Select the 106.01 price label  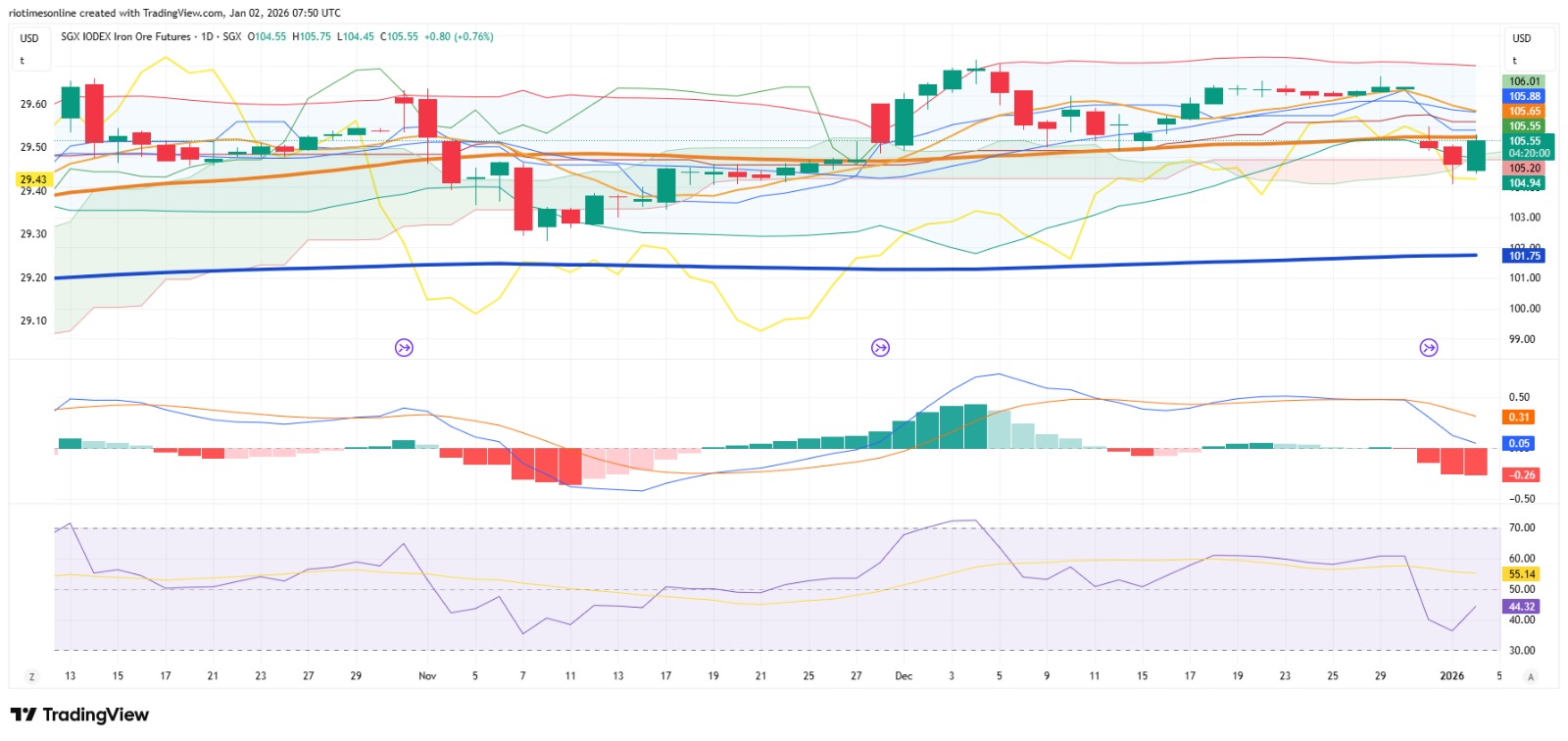tap(1524, 81)
